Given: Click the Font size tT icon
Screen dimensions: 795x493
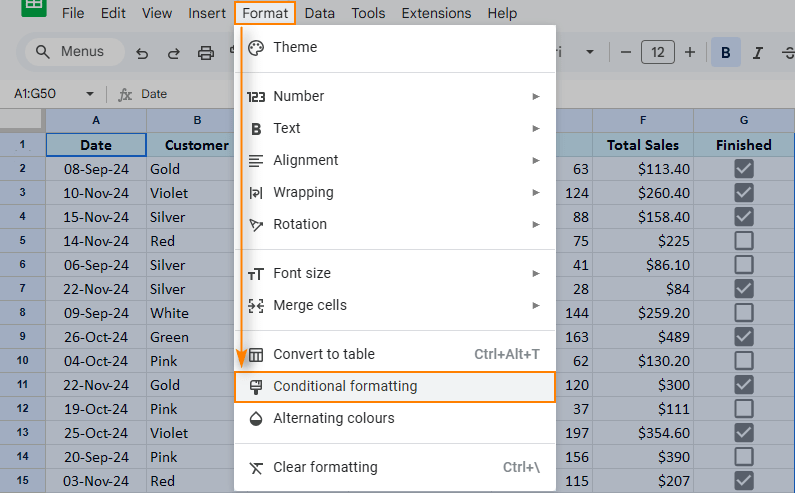Looking at the screenshot, I should click(256, 274).
